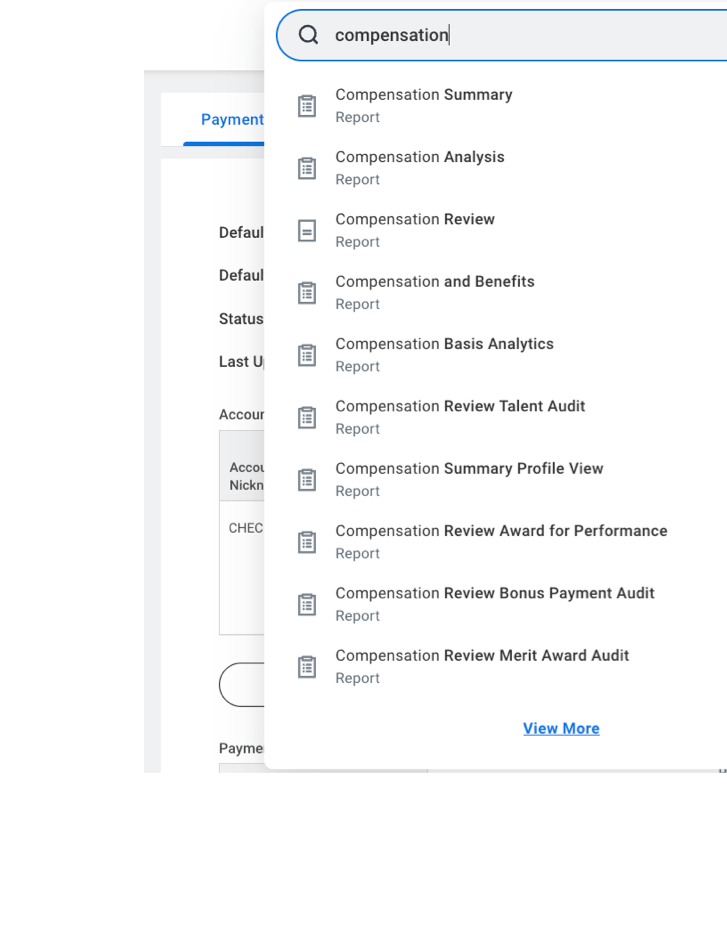The width and height of the screenshot is (727, 941).
Task: Click the Review Award for Performance icon
Action: pos(307,542)
